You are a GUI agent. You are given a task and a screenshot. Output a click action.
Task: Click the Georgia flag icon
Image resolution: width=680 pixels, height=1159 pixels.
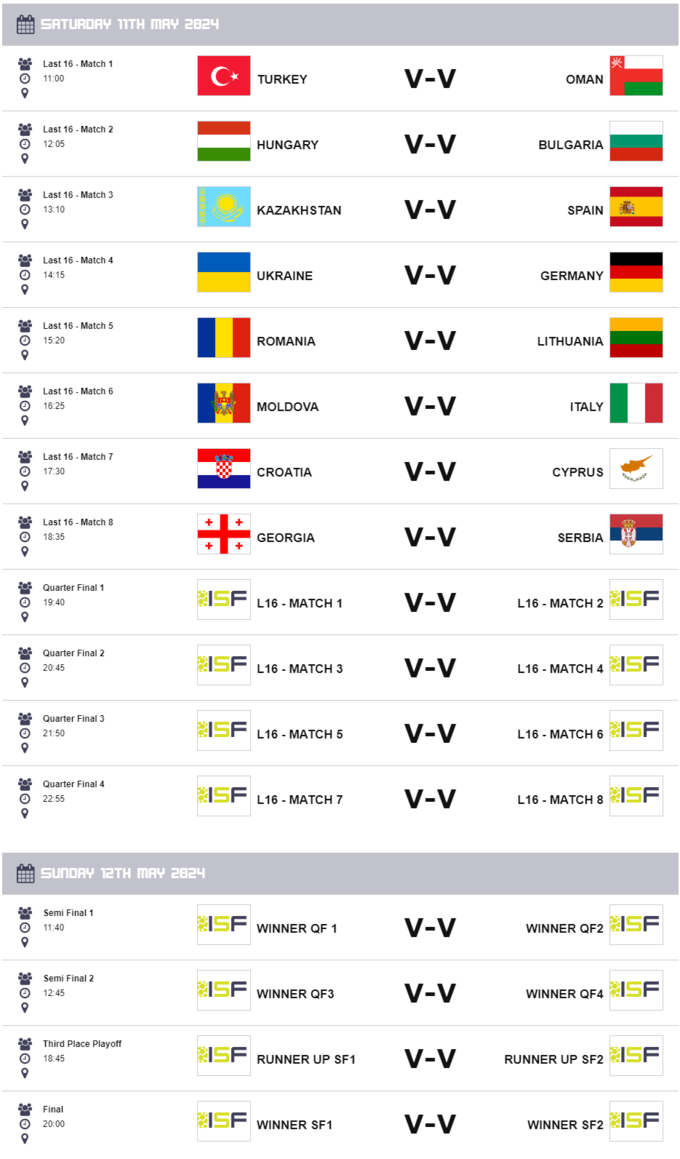(x=224, y=534)
